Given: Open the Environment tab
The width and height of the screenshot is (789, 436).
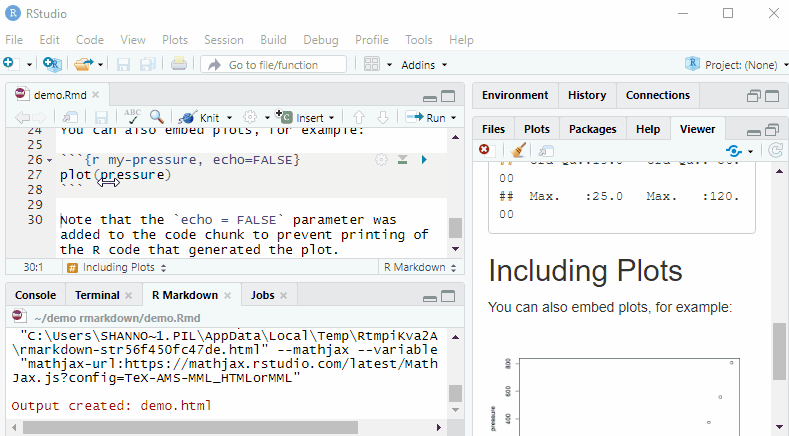Looking at the screenshot, I should tap(515, 95).
